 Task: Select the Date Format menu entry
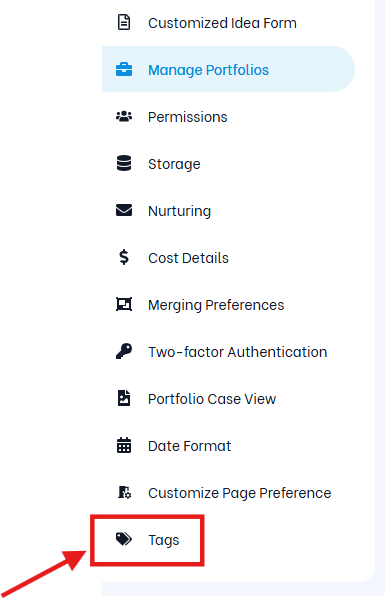(x=228, y=445)
